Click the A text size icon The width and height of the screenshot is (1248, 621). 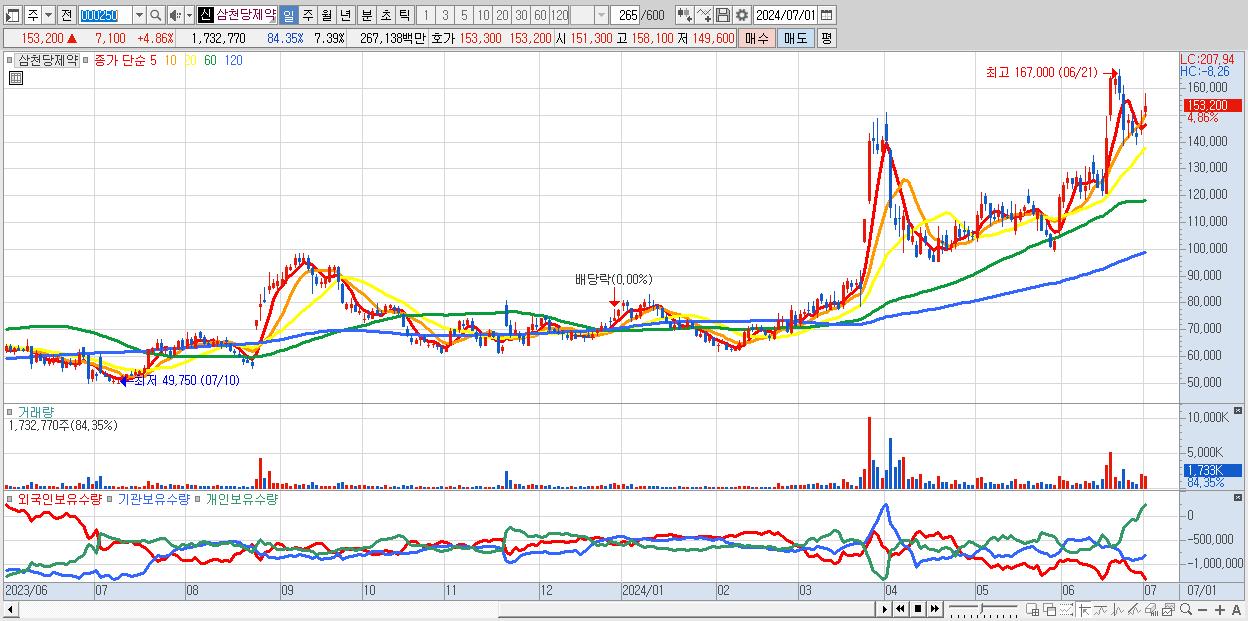click(x=1236, y=610)
